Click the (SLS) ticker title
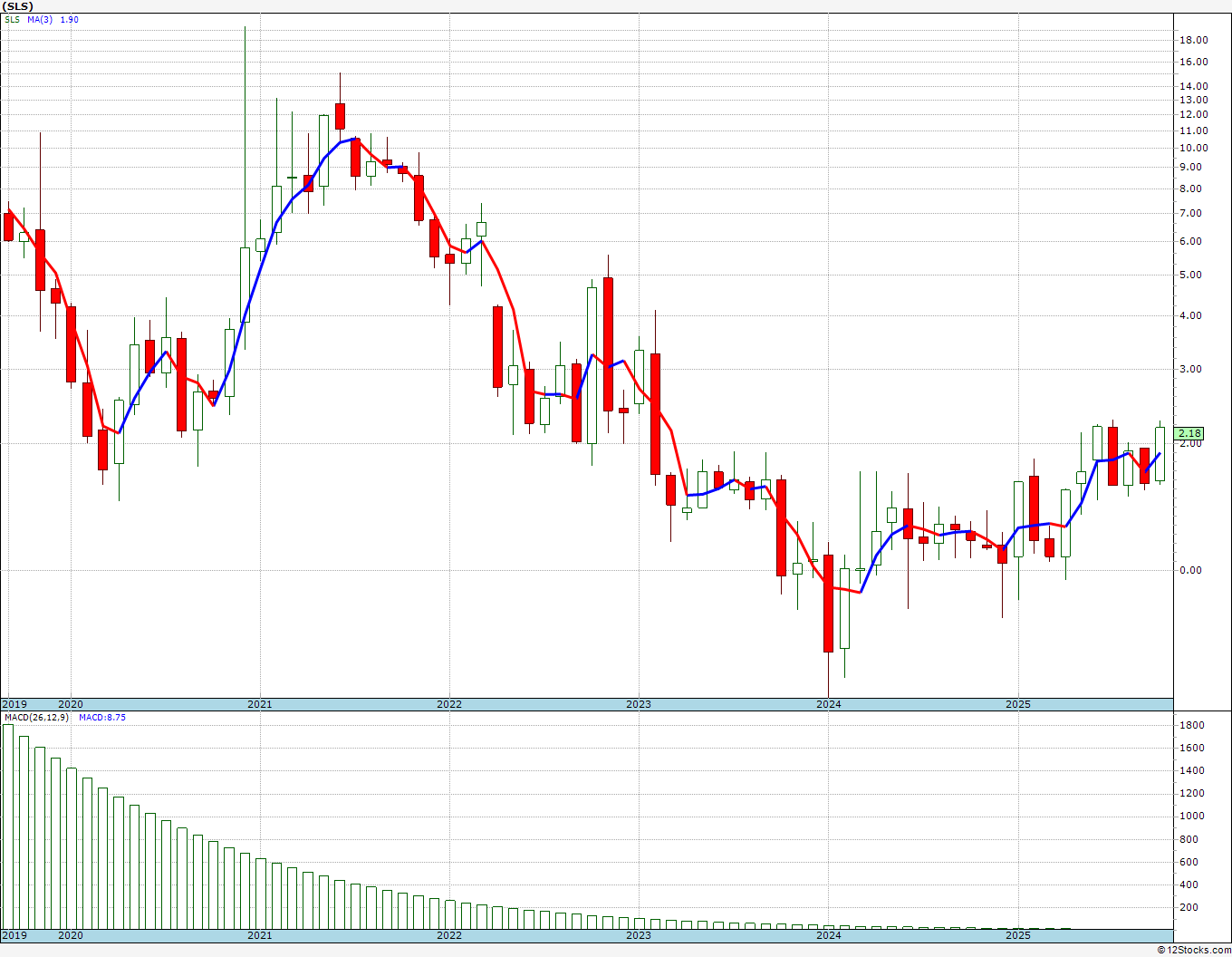 coord(18,6)
